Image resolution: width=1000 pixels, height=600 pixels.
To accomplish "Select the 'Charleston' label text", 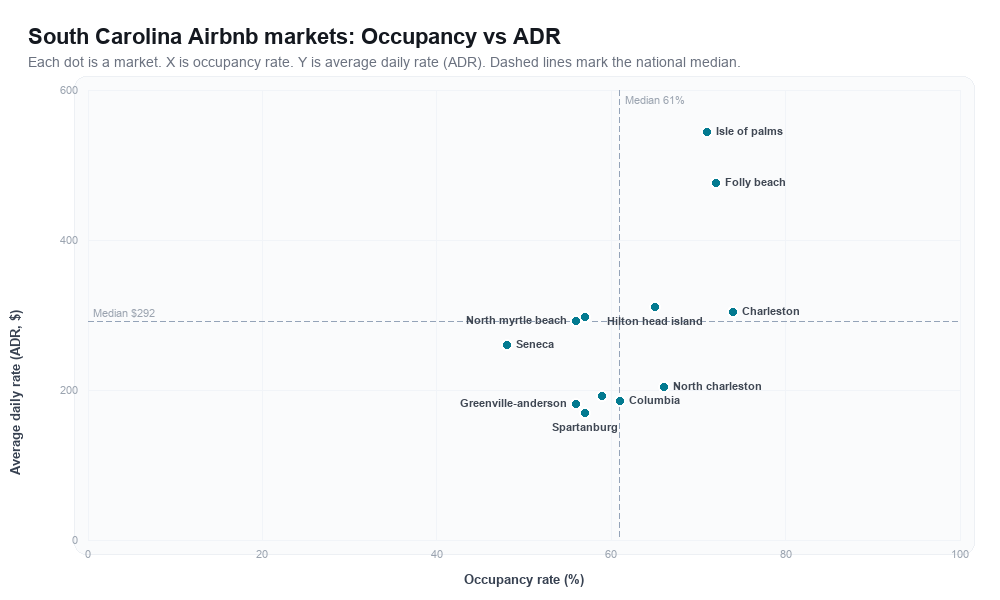I will 770,311.
